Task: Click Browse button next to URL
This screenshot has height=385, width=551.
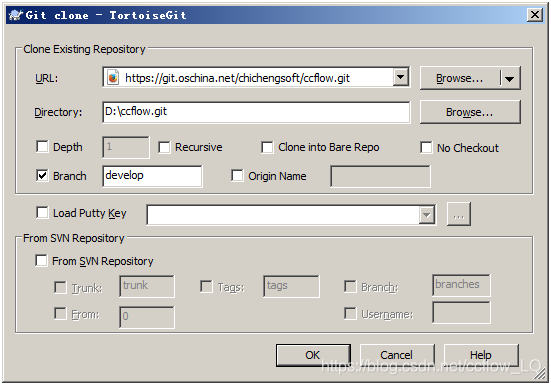Action: coord(460,78)
